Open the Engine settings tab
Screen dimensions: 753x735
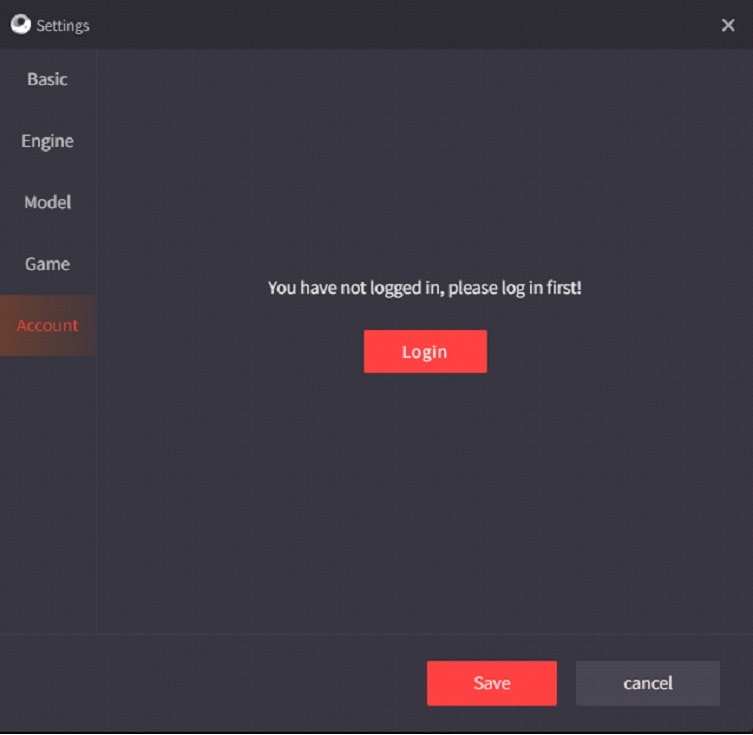pyautogui.click(x=48, y=141)
